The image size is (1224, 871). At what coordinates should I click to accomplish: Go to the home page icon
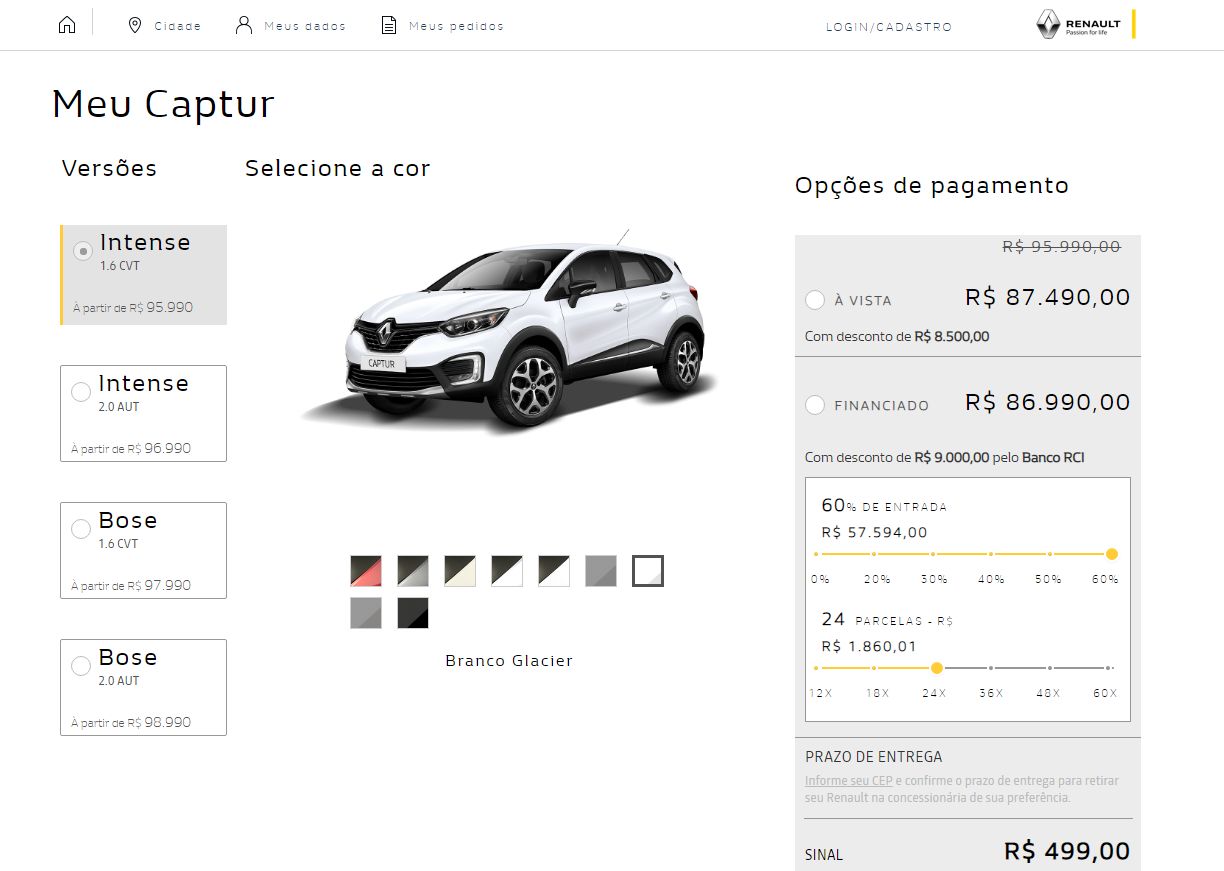point(67,25)
